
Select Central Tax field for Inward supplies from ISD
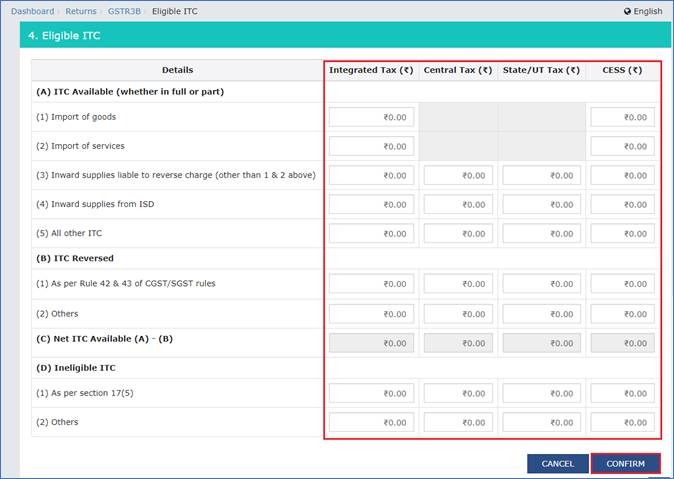tap(458, 204)
